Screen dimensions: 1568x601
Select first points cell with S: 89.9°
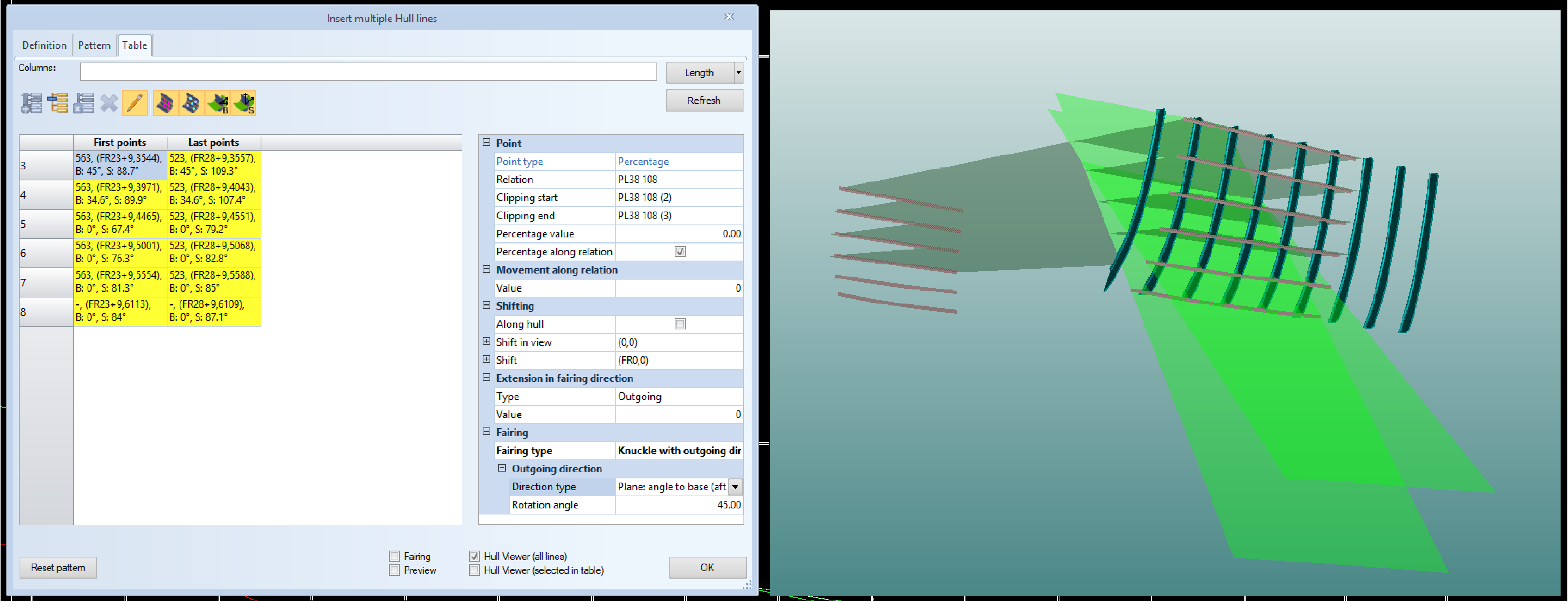[120, 194]
